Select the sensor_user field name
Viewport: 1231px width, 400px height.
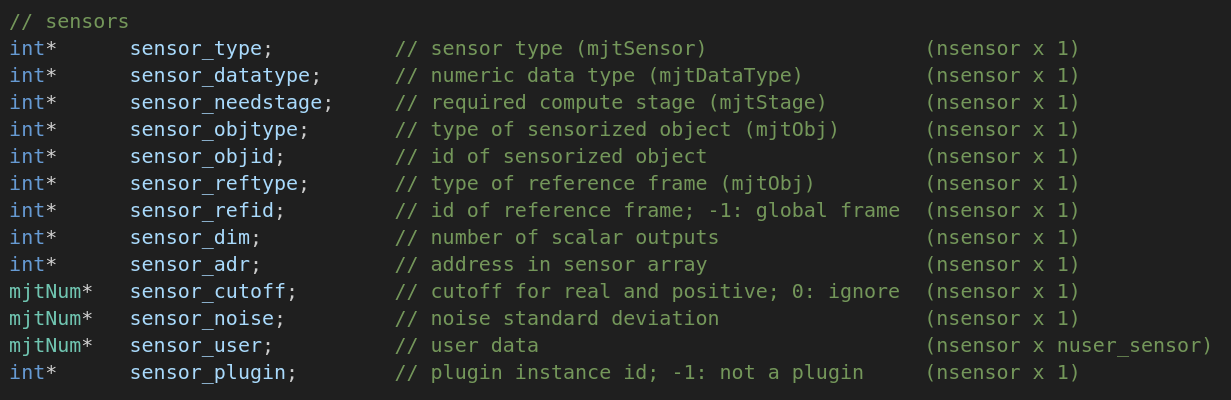pos(195,345)
